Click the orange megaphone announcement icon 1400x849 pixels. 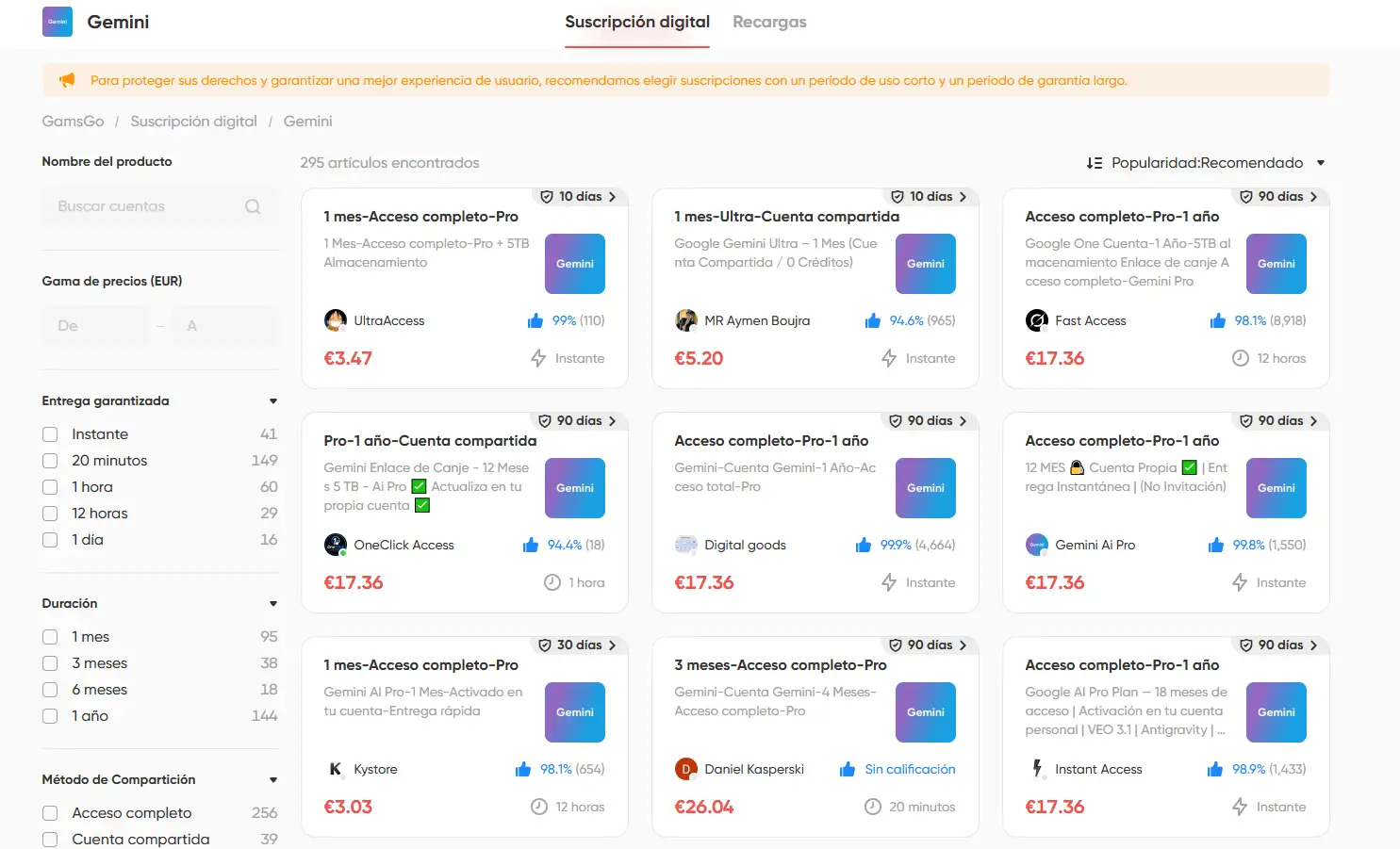67,80
